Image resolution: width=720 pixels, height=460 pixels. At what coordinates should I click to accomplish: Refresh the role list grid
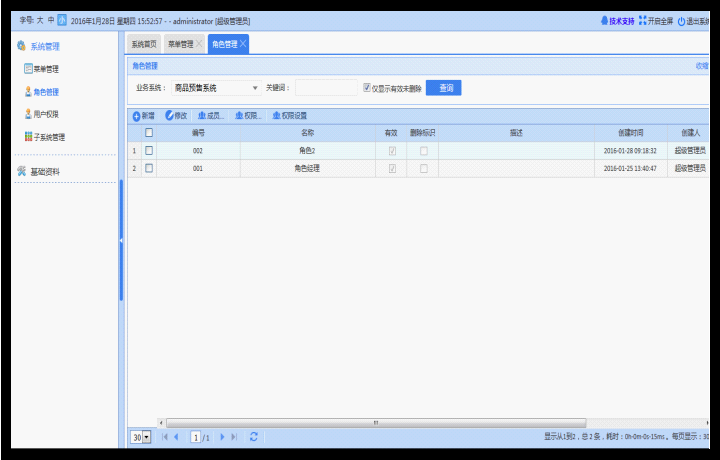pyautogui.click(x=253, y=437)
